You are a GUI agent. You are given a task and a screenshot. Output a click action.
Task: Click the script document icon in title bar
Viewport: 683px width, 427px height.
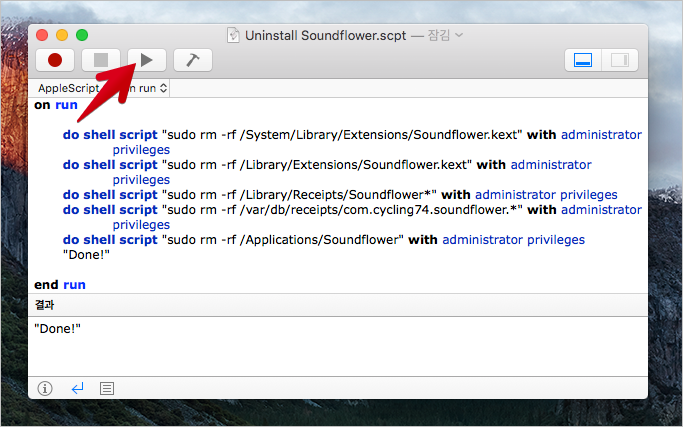(233, 35)
